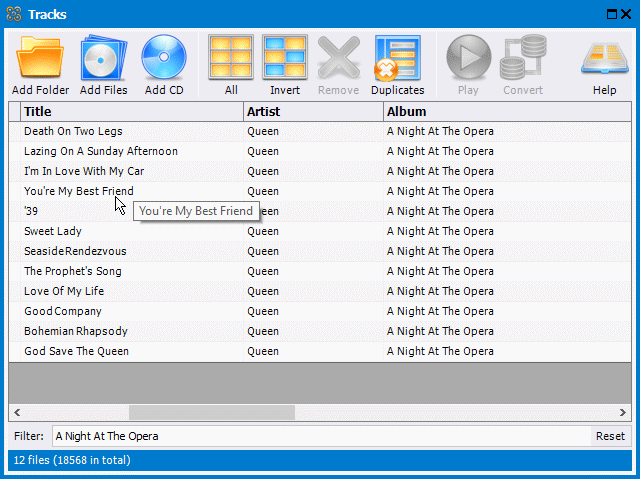Screen dimensions: 640x479
Task: Focus the Filter text field
Action: tap(321, 436)
